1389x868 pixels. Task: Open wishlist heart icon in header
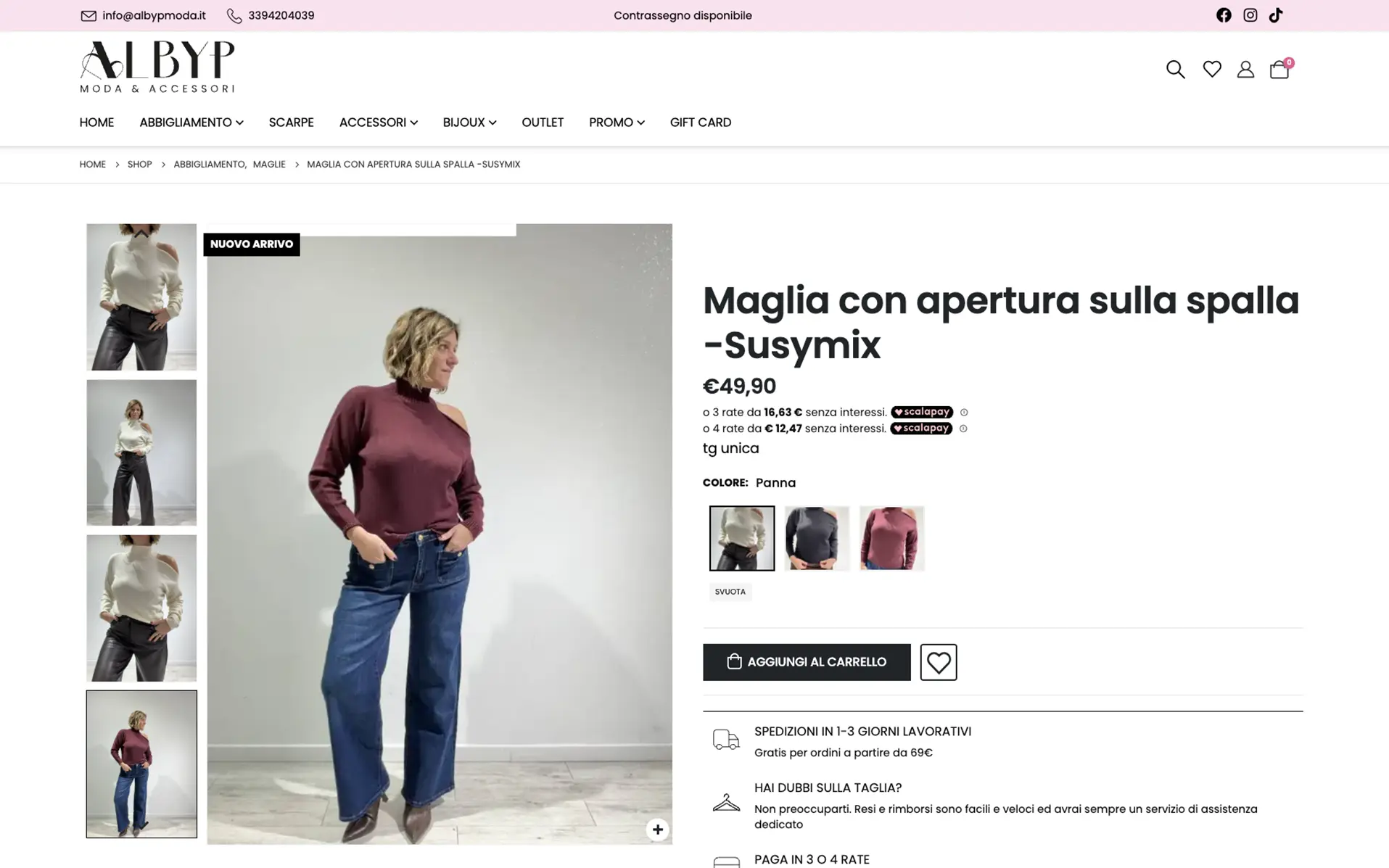(x=1212, y=69)
